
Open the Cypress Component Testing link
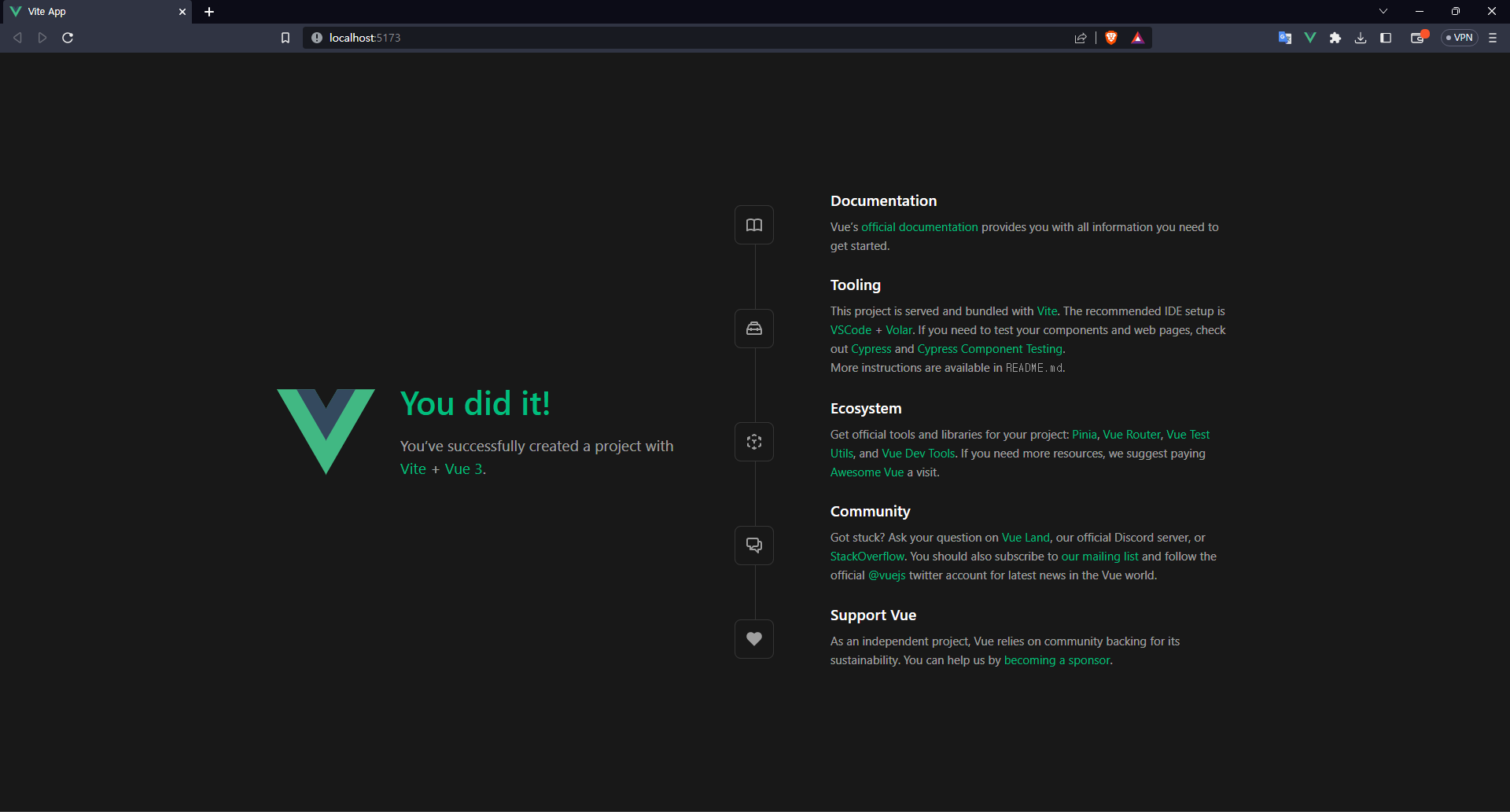[x=990, y=349]
